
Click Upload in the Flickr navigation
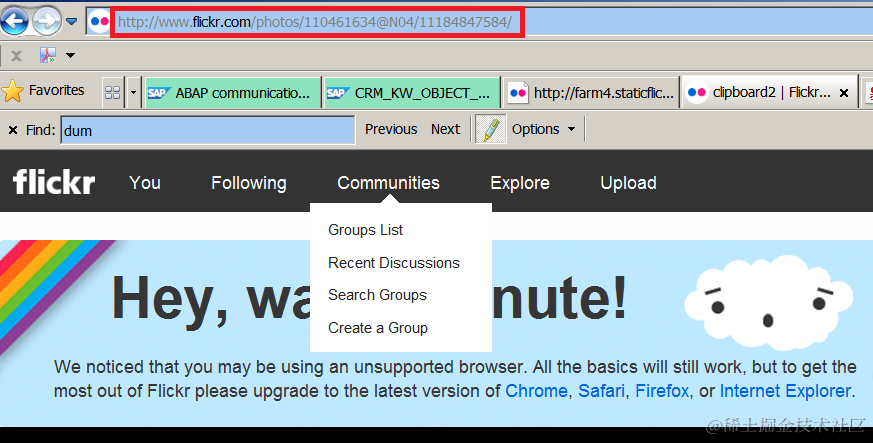coord(629,183)
